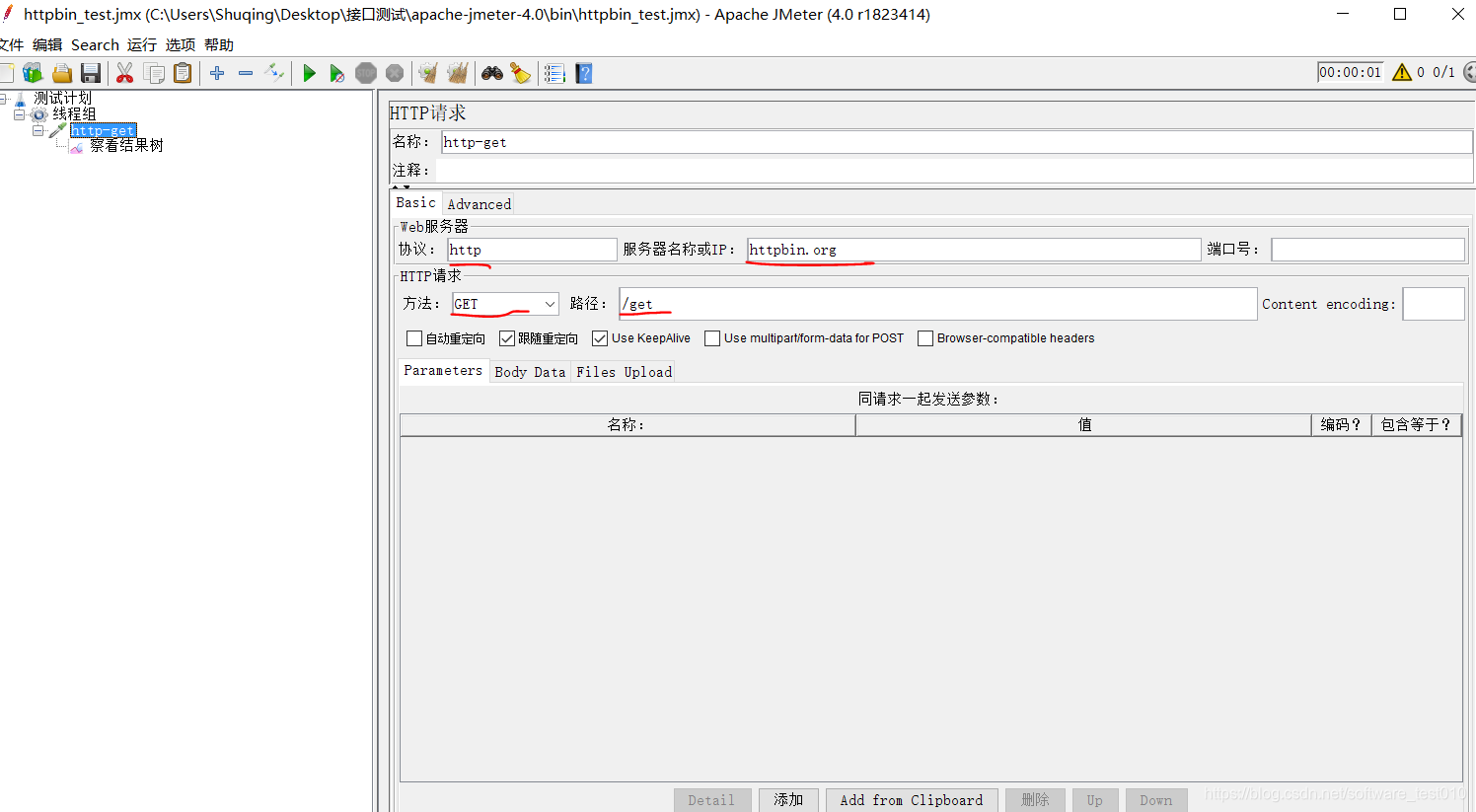Screen dimensions: 1476x812
Task: Clear all results with double broom icon
Action: coord(457,73)
